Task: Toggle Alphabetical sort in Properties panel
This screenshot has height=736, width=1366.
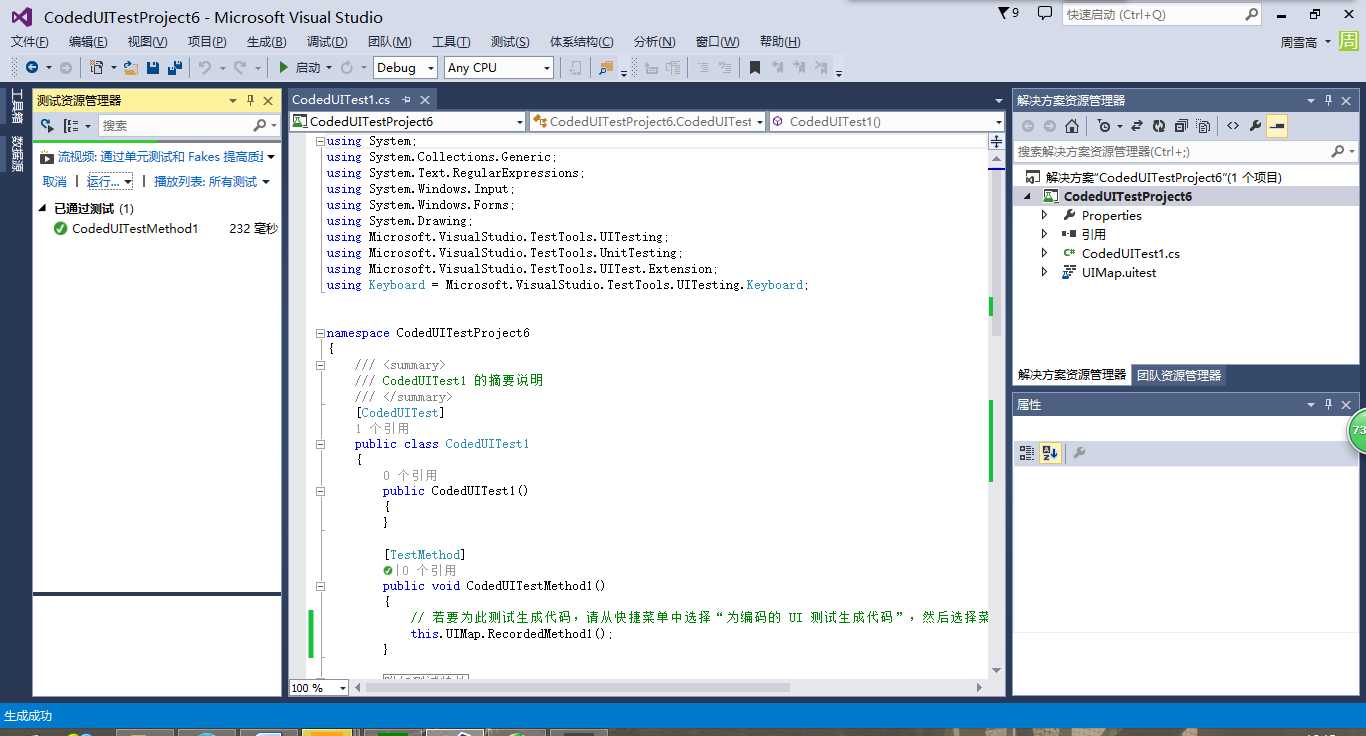Action: [x=1050, y=453]
